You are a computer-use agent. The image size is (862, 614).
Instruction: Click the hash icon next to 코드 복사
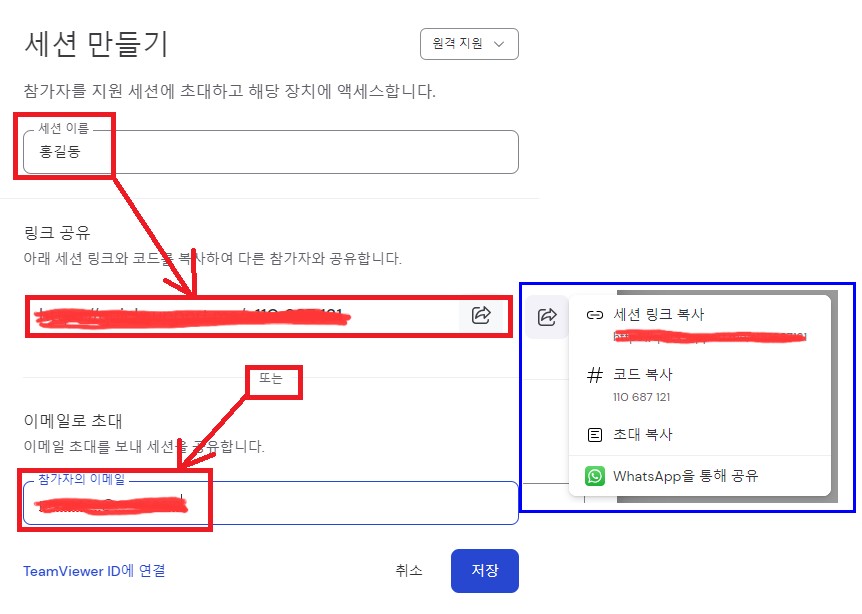pos(594,376)
